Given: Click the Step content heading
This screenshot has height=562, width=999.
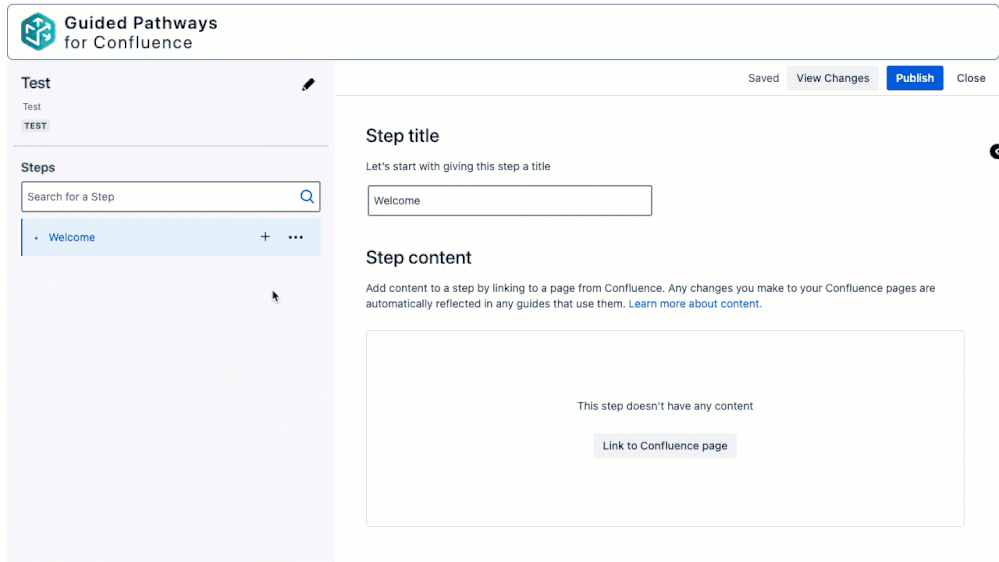Looking at the screenshot, I should click(x=419, y=257).
